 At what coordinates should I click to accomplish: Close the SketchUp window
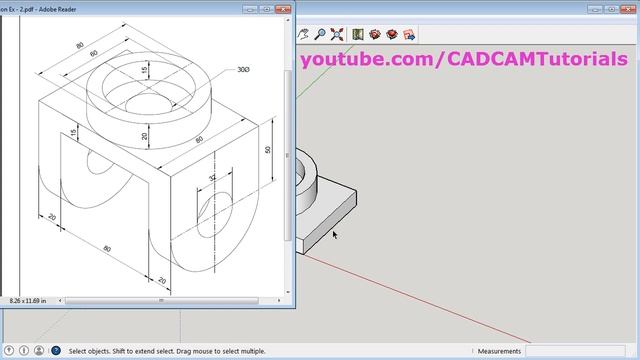628,9
